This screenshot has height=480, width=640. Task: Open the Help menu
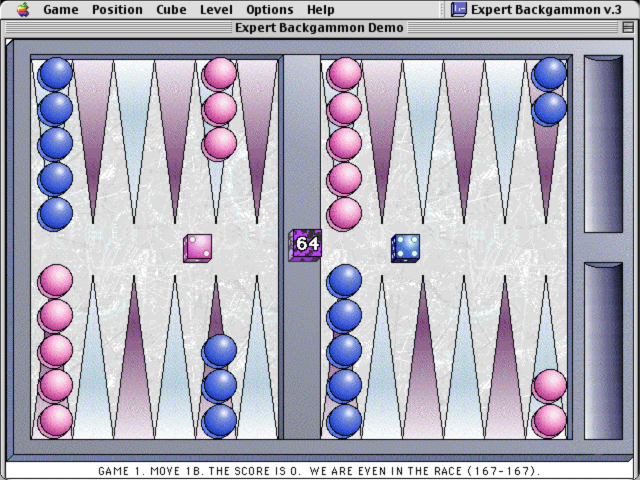point(321,9)
